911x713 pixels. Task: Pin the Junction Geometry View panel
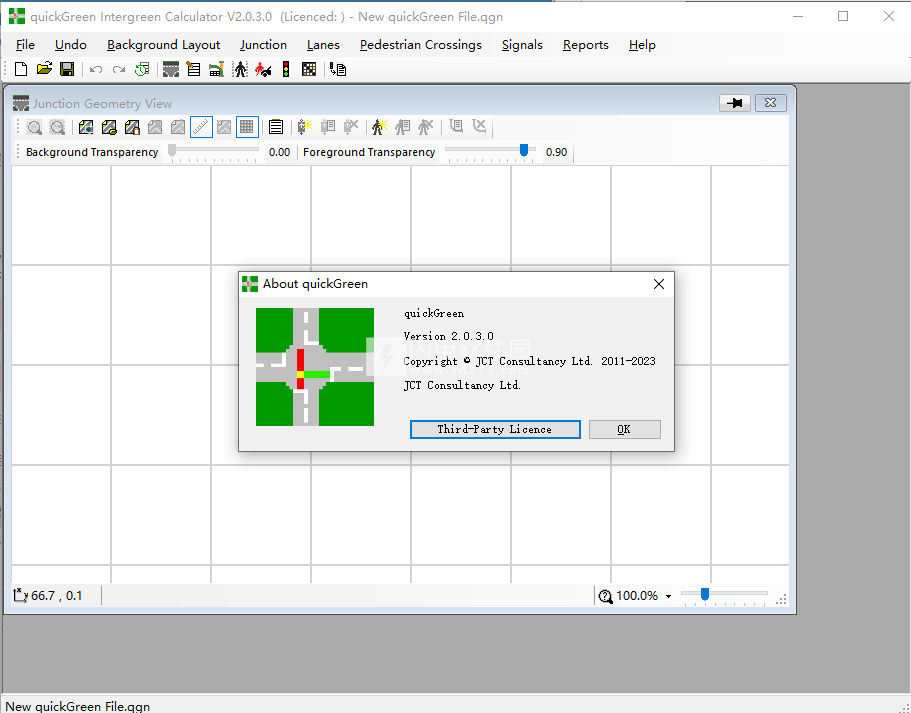[734, 103]
